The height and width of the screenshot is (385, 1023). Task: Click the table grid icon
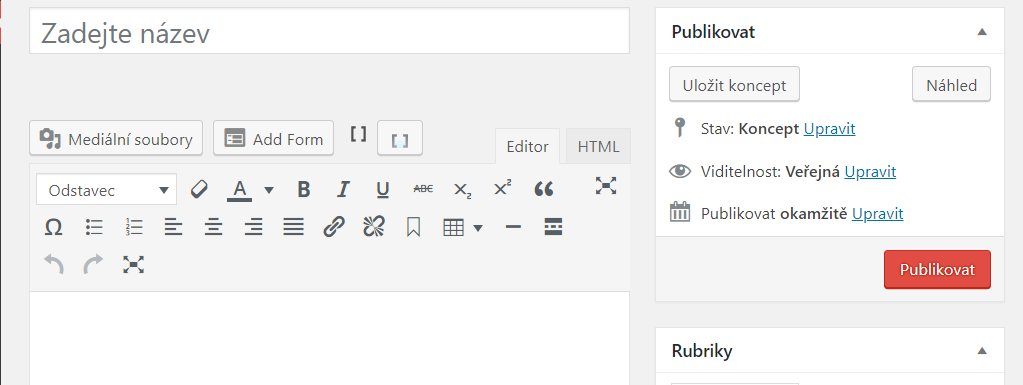pos(453,227)
